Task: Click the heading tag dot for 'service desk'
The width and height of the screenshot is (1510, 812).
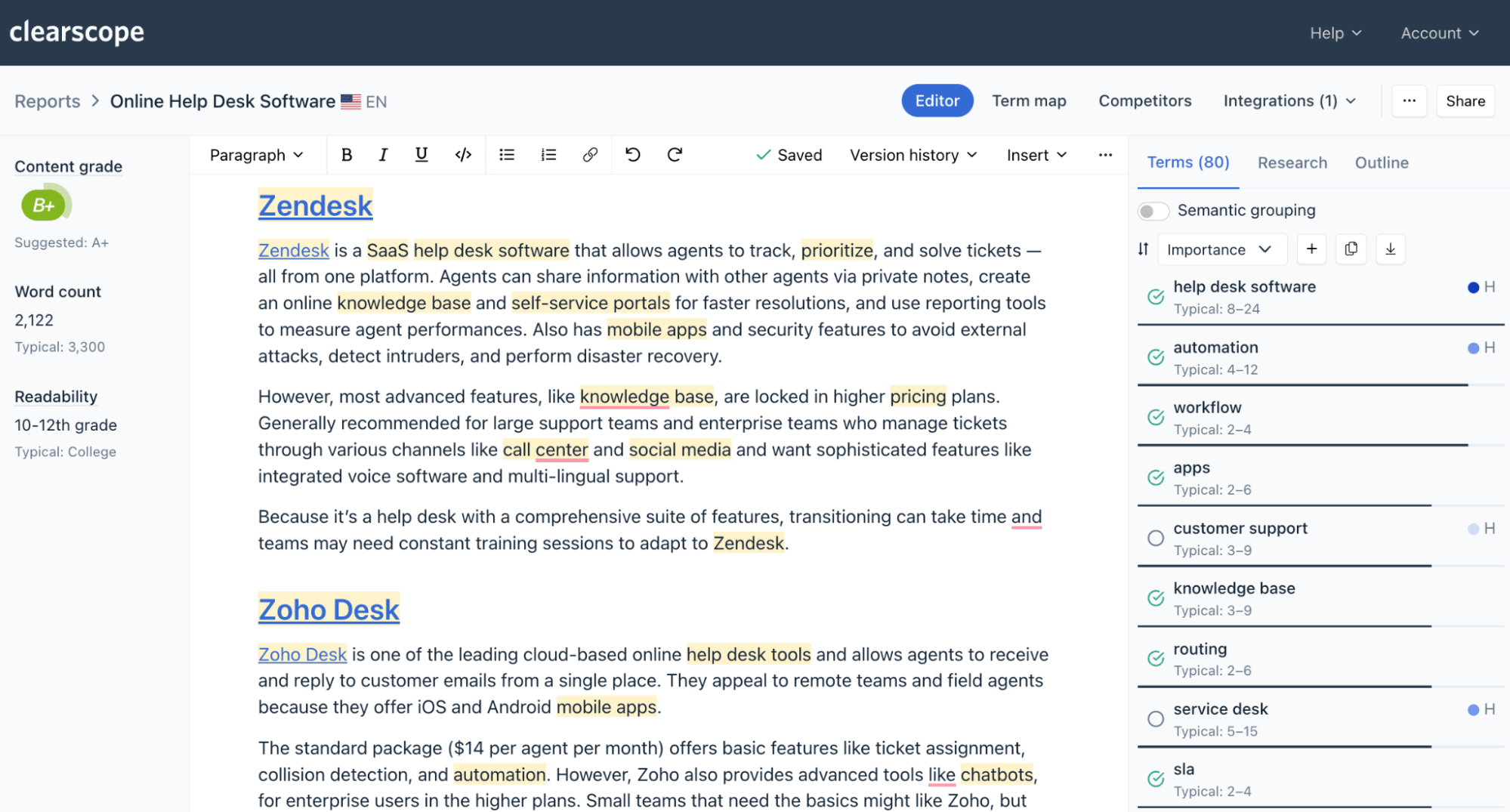Action: (1473, 710)
